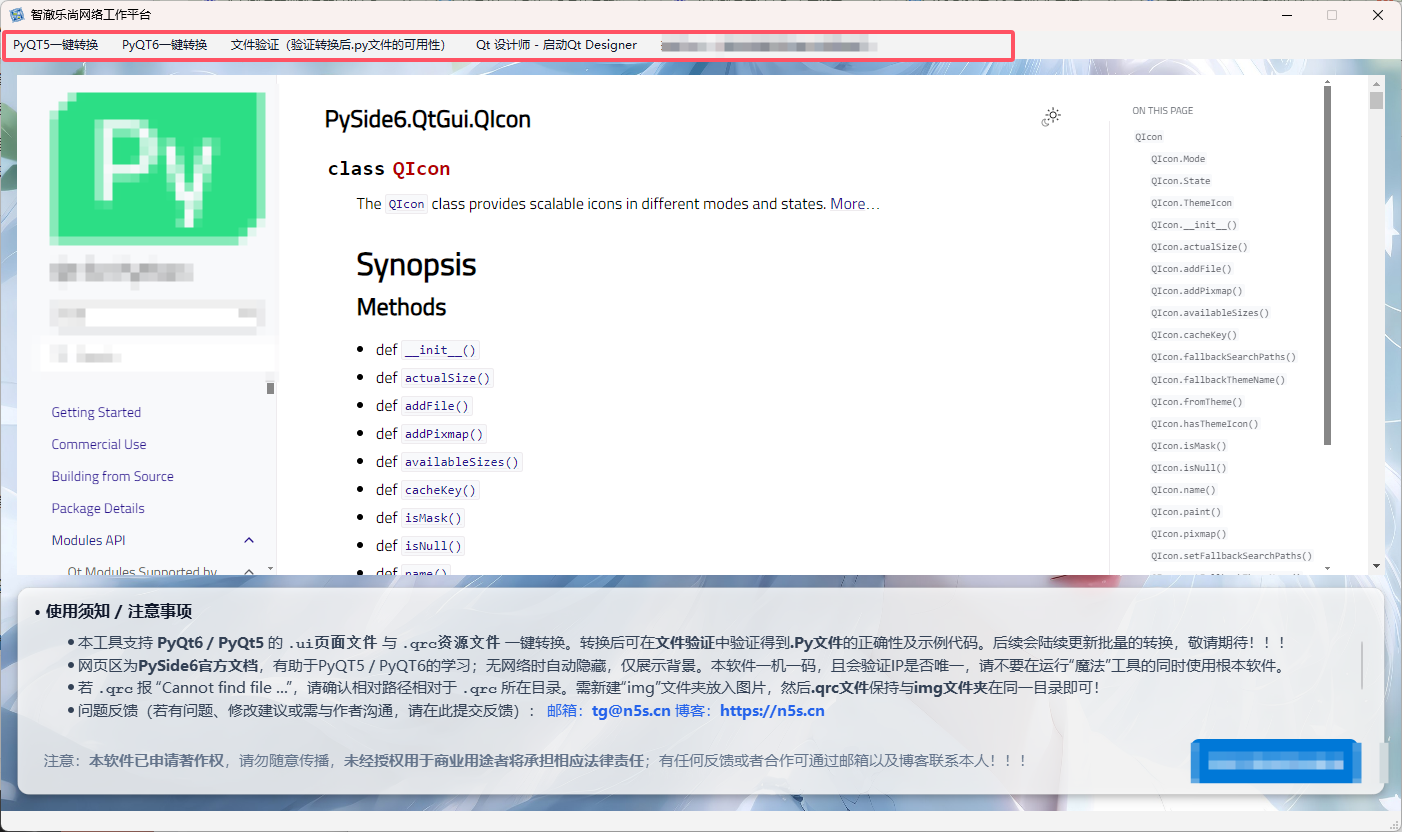1402x832 pixels.
Task: Run the PyQT5一键转换 conversion tool
Action: click(55, 44)
